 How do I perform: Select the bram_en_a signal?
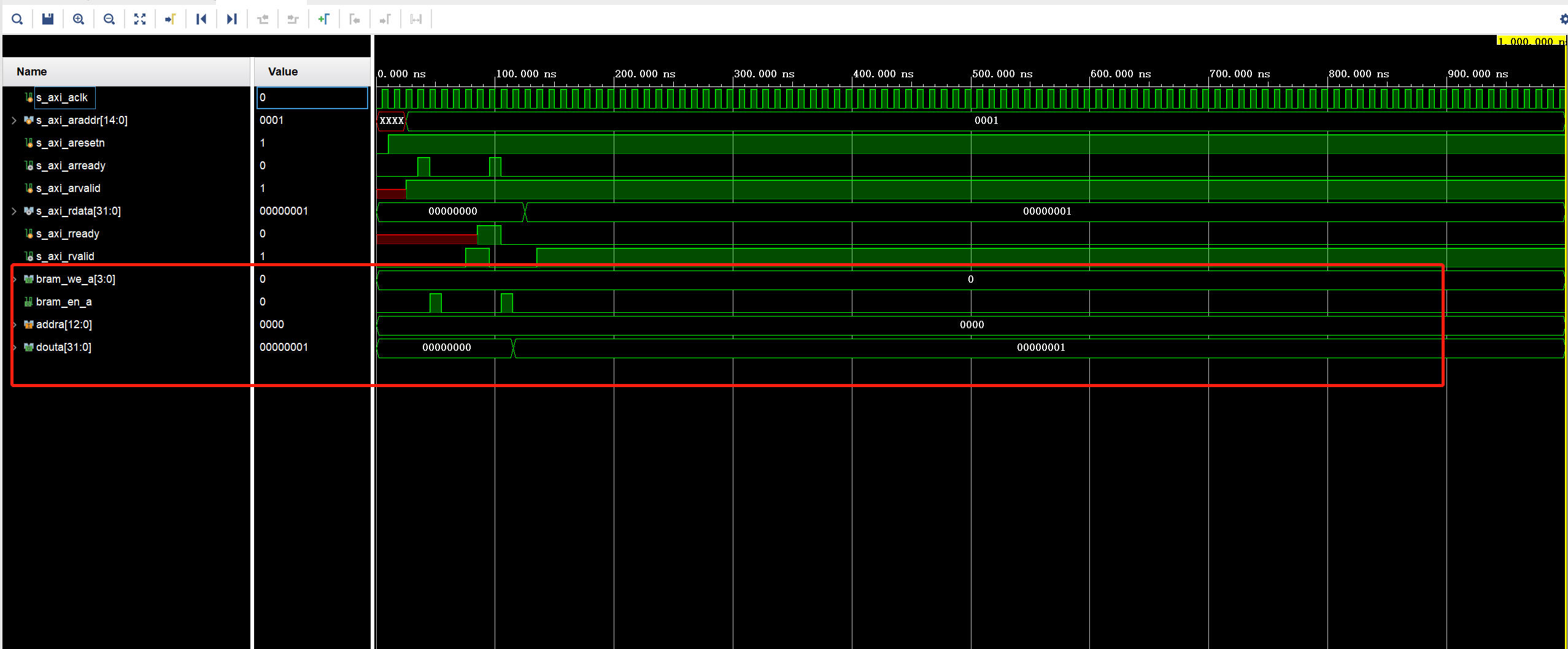[x=63, y=301]
